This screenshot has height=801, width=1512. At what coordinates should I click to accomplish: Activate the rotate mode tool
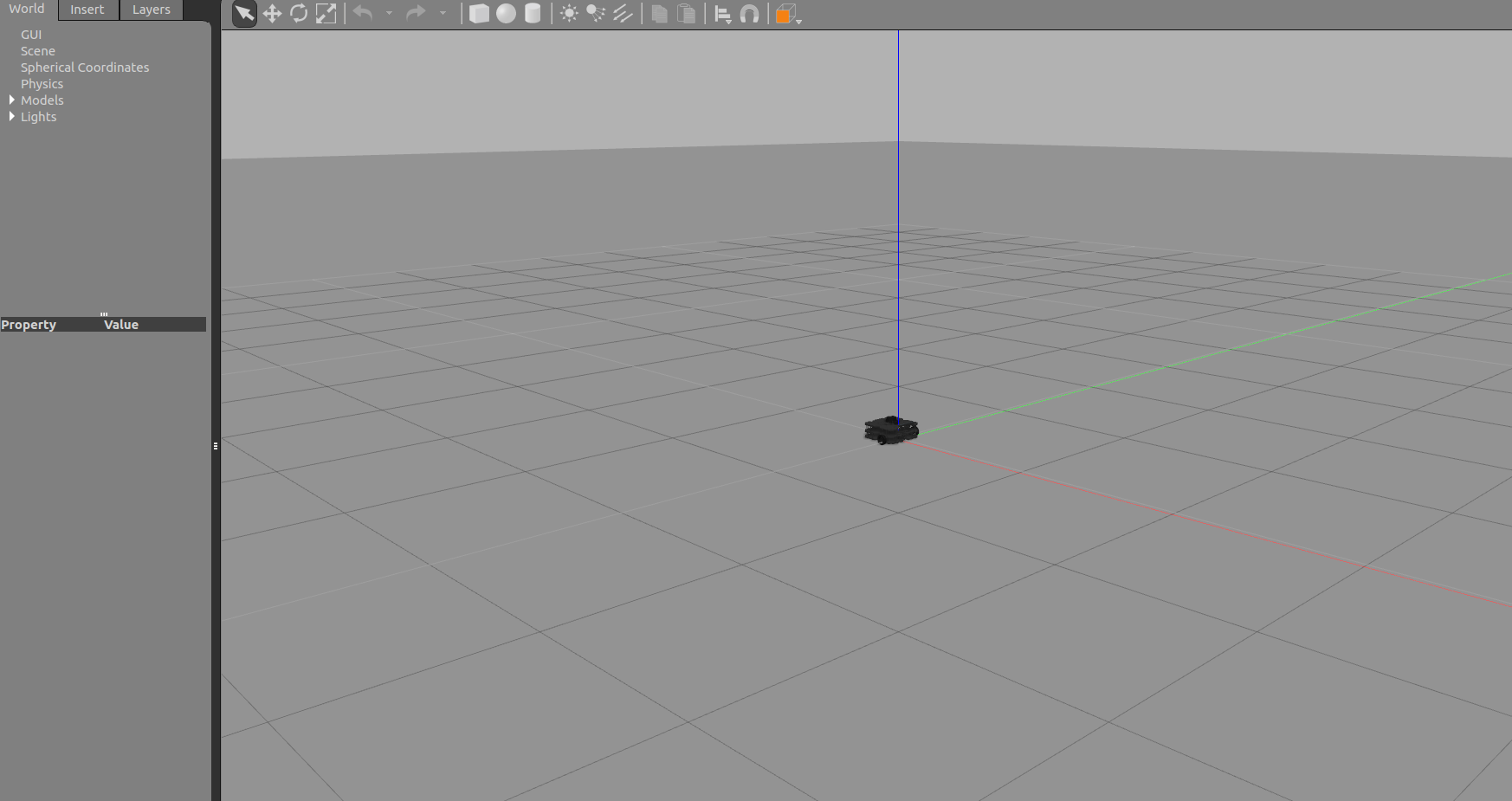pyautogui.click(x=299, y=14)
